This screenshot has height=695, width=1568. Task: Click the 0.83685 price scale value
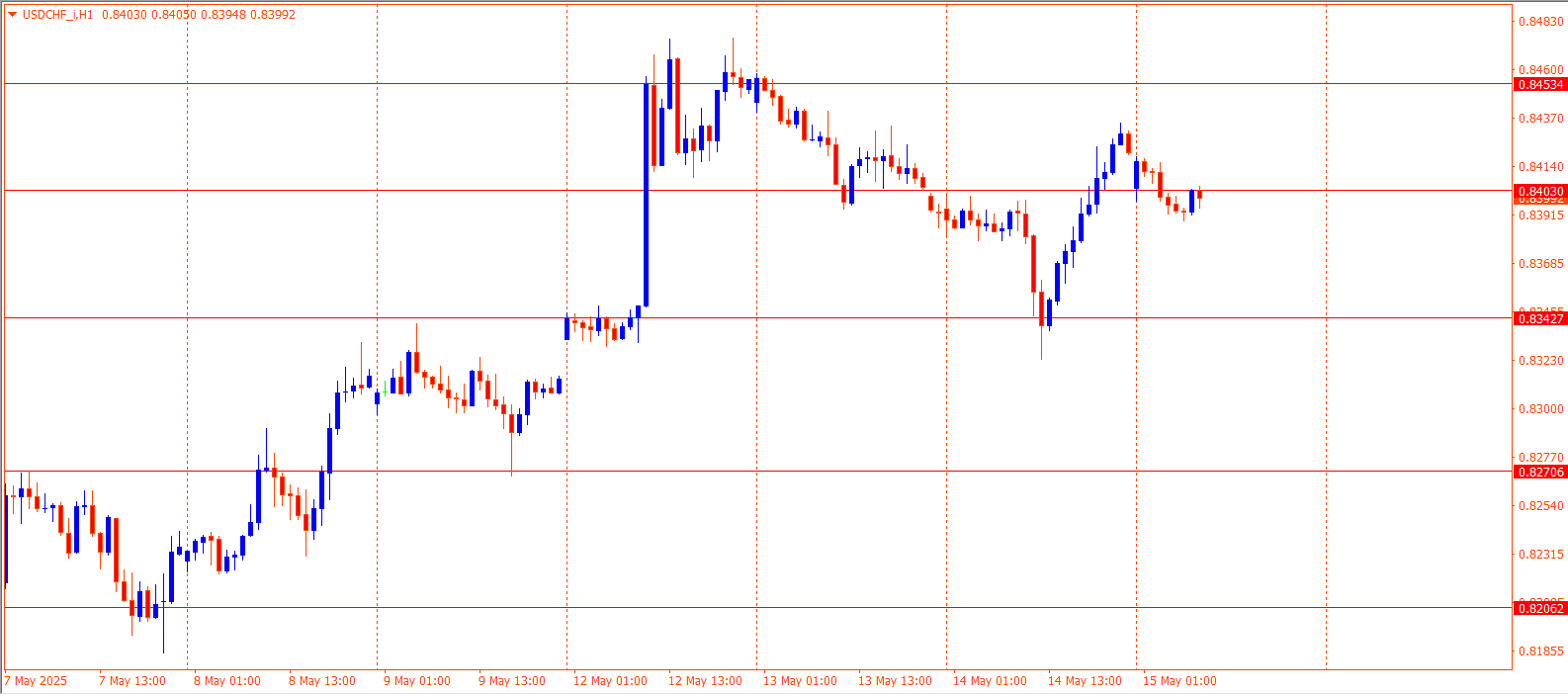(x=1540, y=264)
